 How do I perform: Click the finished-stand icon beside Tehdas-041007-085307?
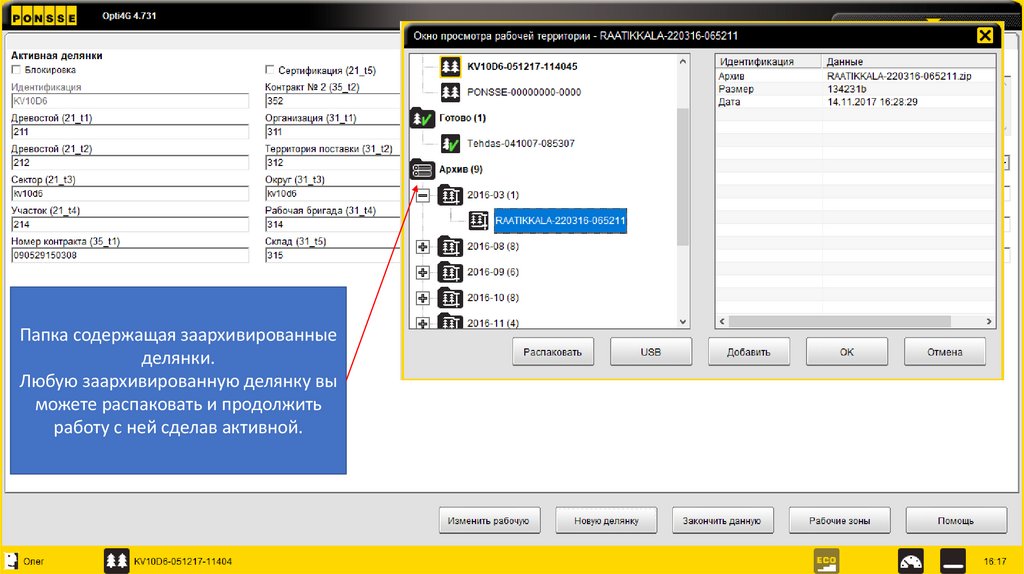[x=450, y=144]
